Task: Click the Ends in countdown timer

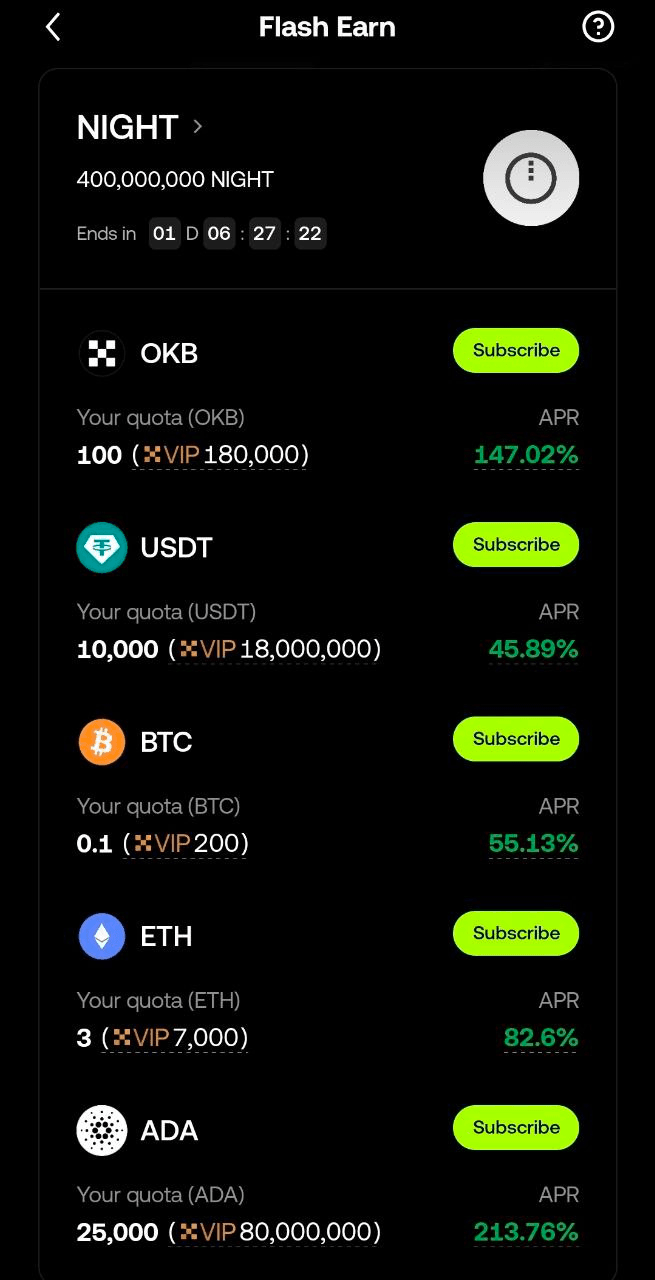Action: coord(237,233)
